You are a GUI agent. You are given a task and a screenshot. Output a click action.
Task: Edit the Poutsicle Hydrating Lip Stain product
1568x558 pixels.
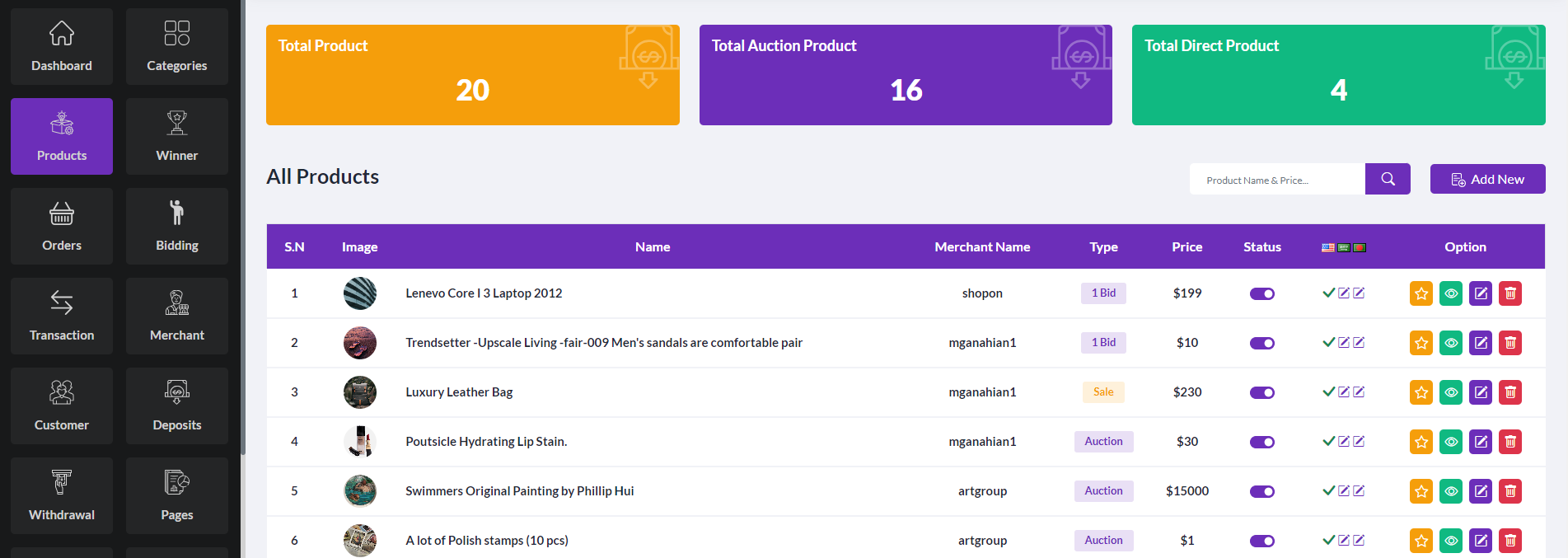[x=1481, y=442]
